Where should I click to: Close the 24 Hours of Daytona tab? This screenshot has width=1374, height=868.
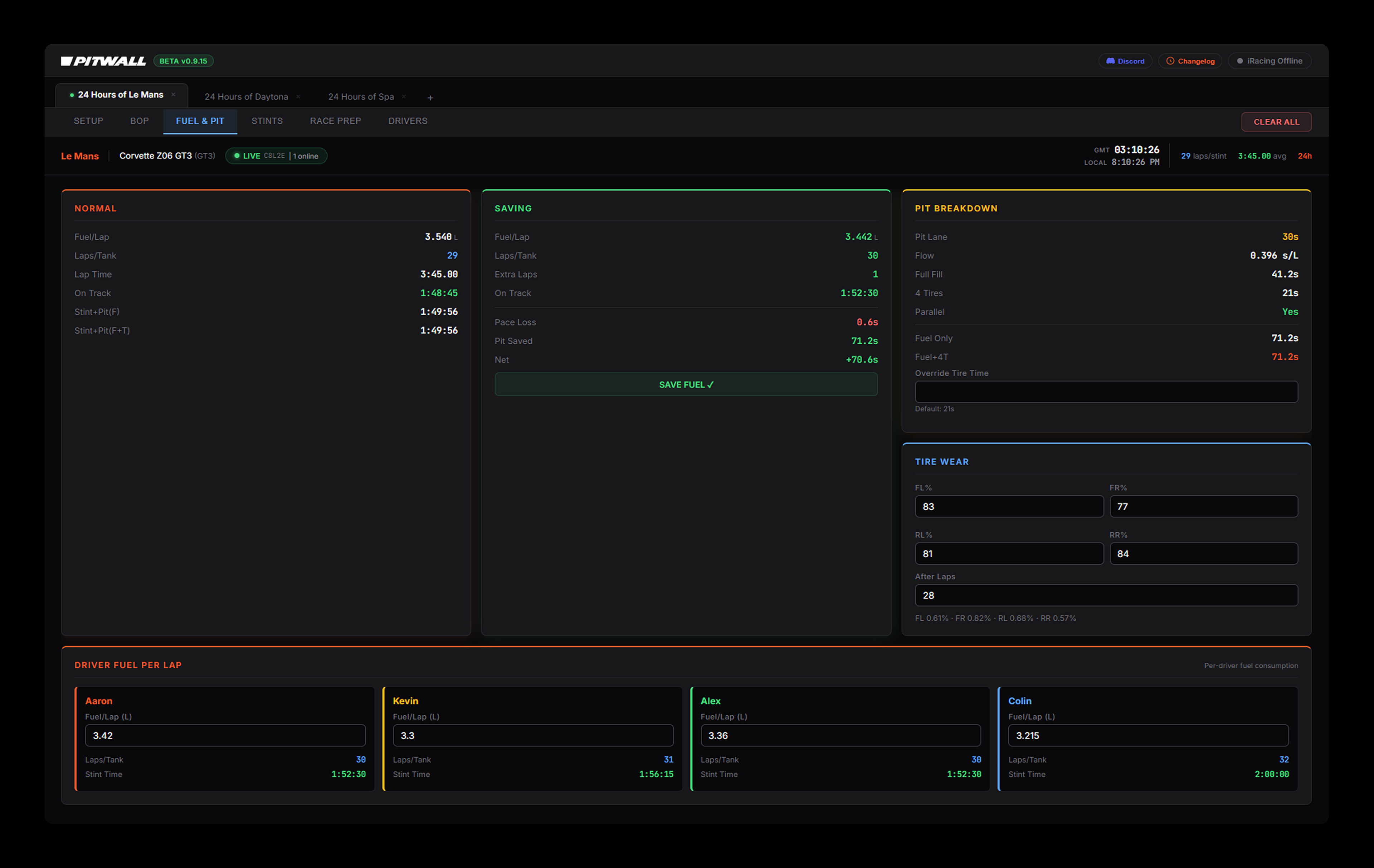(298, 97)
